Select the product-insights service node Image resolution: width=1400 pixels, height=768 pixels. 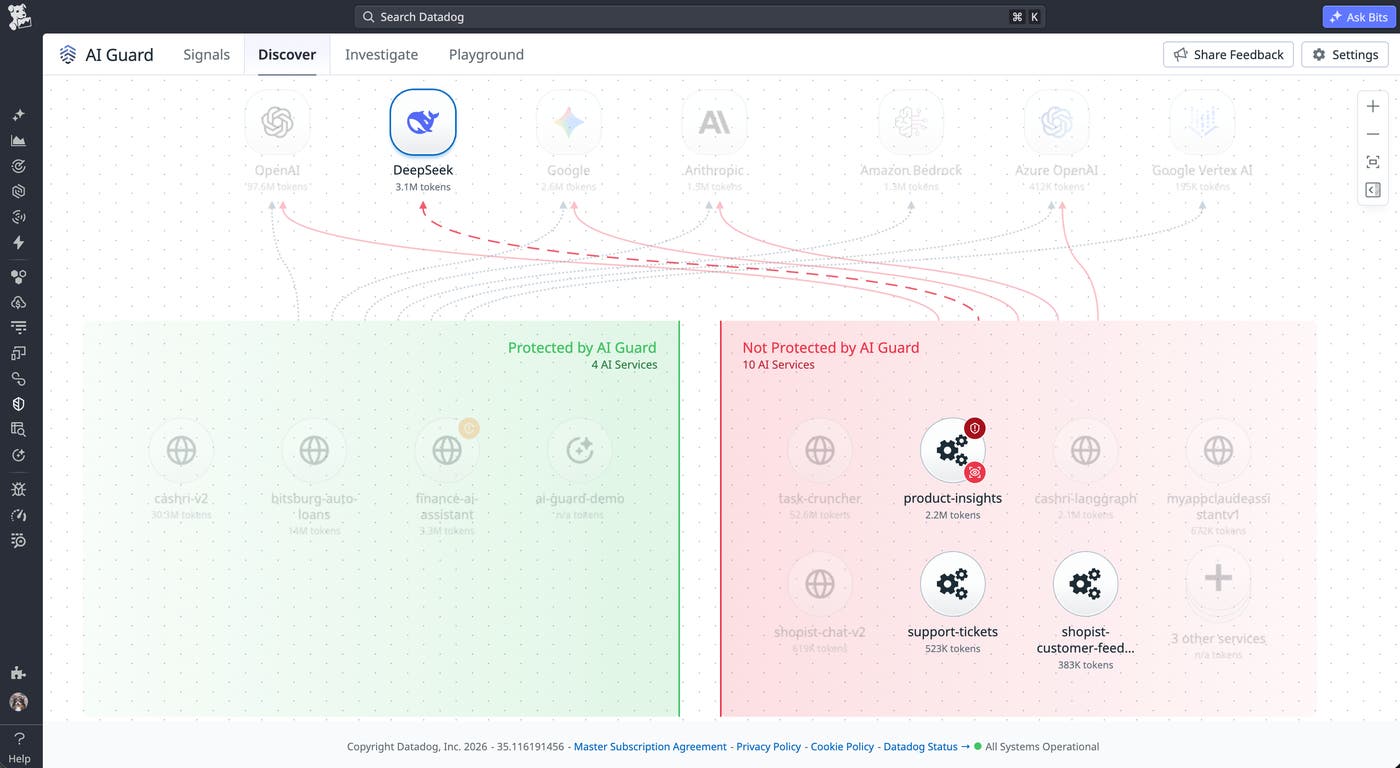tap(952, 450)
